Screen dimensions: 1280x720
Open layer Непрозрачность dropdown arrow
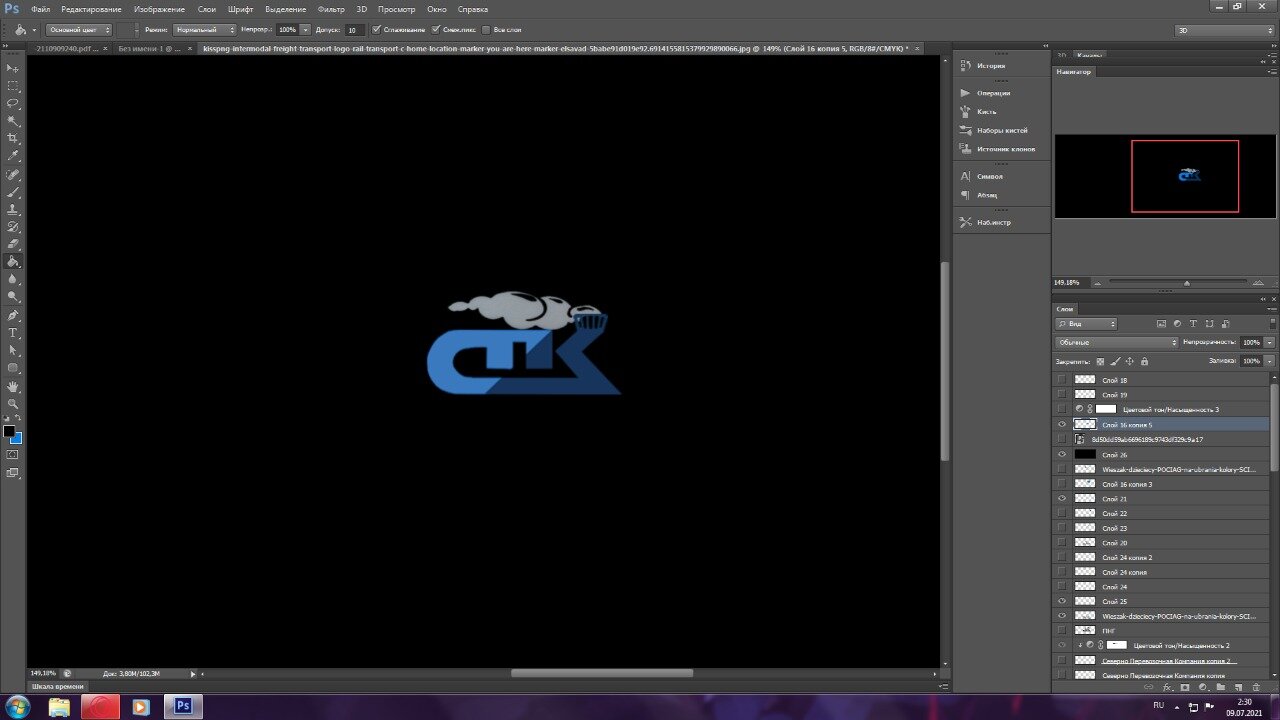(1269, 342)
